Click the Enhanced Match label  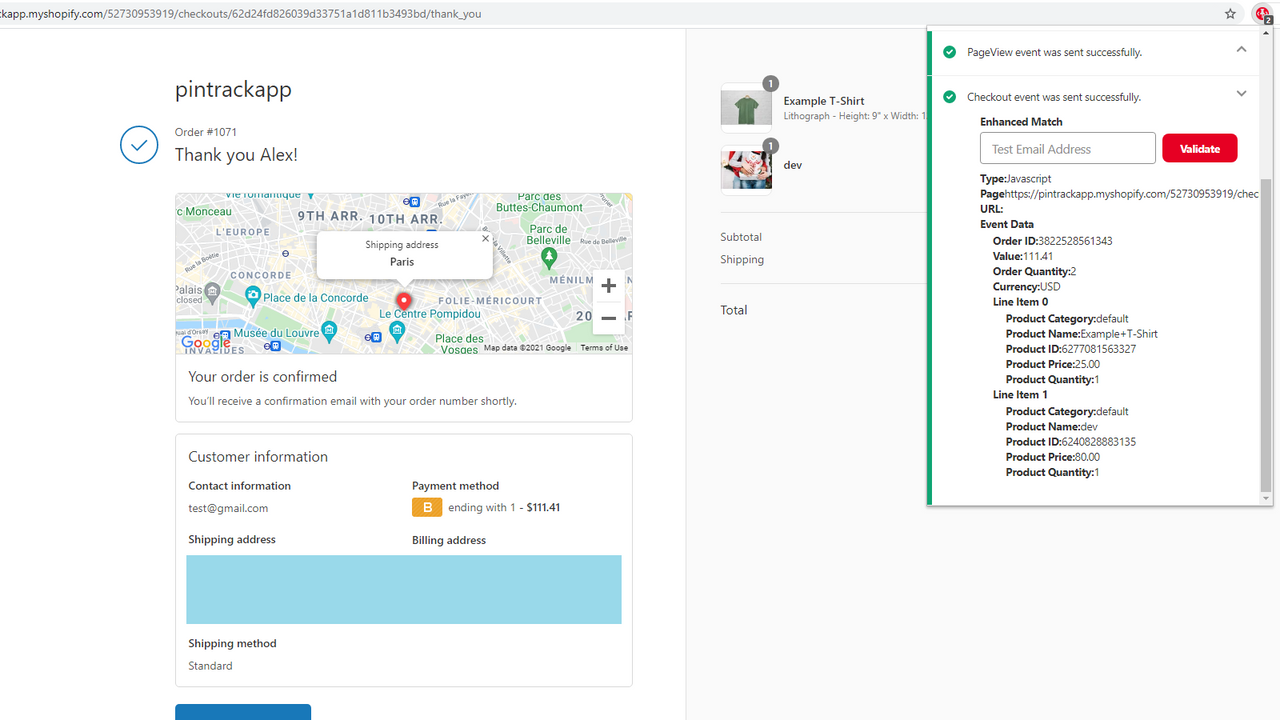pyautogui.click(x=1021, y=122)
